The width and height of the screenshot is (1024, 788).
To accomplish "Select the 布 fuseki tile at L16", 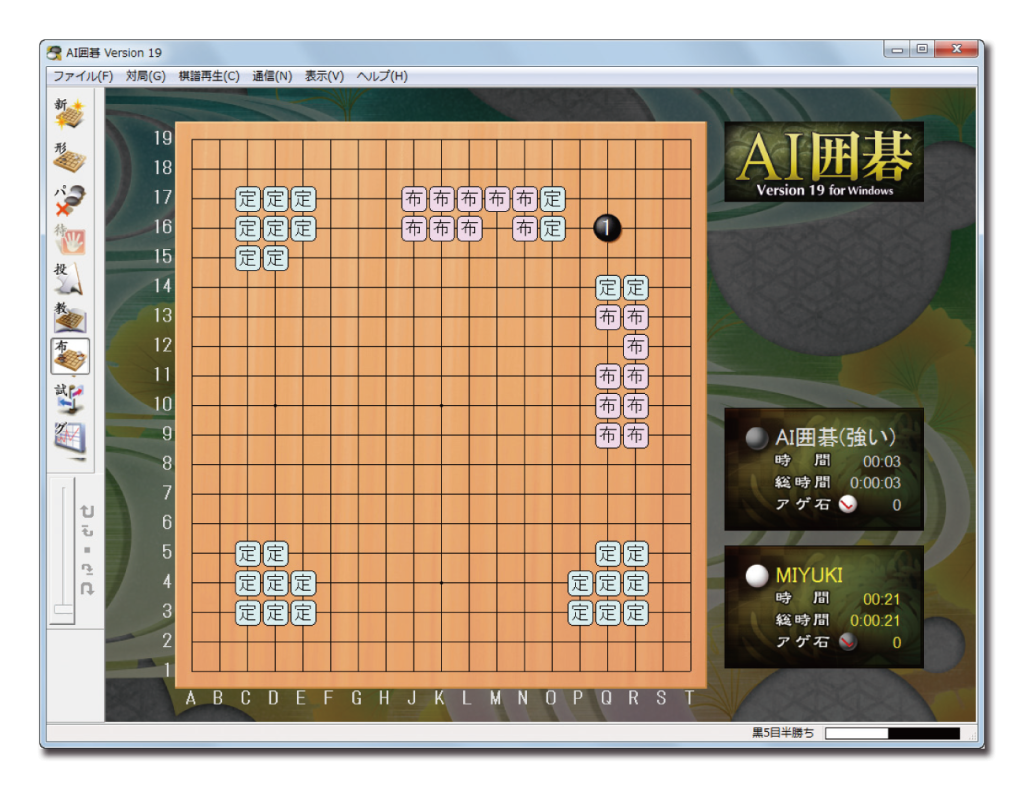I will pos(469,228).
